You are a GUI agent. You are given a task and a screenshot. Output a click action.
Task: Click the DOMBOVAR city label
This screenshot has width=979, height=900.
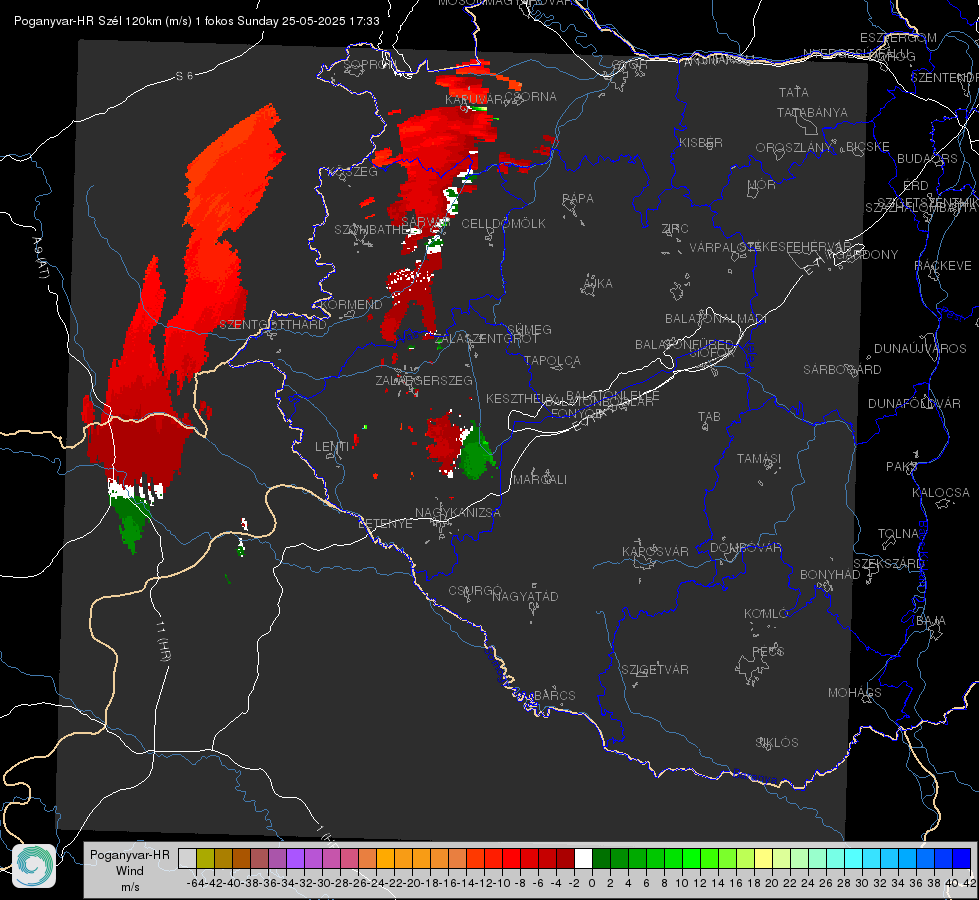745,547
